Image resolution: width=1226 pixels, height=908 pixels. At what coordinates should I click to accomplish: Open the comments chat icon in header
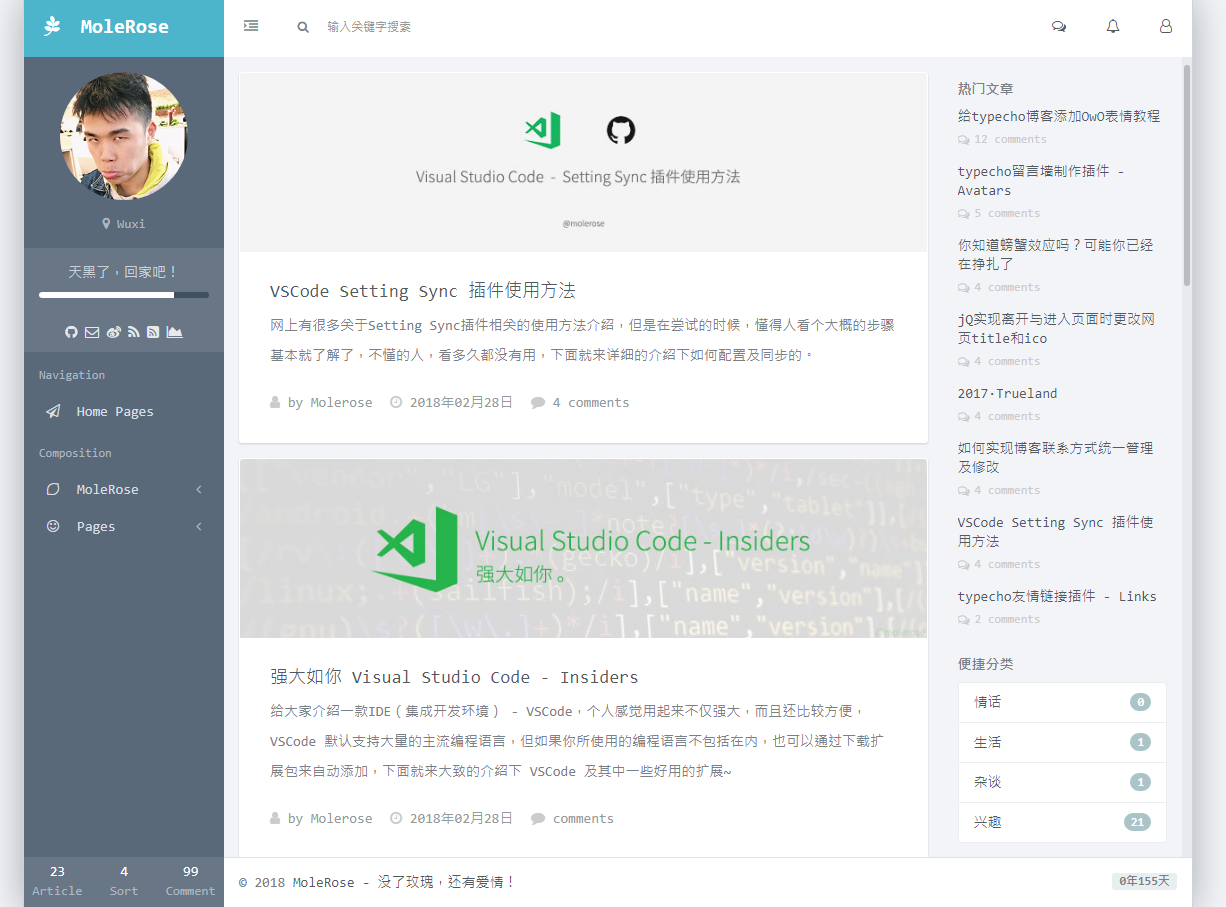[1059, 27]
